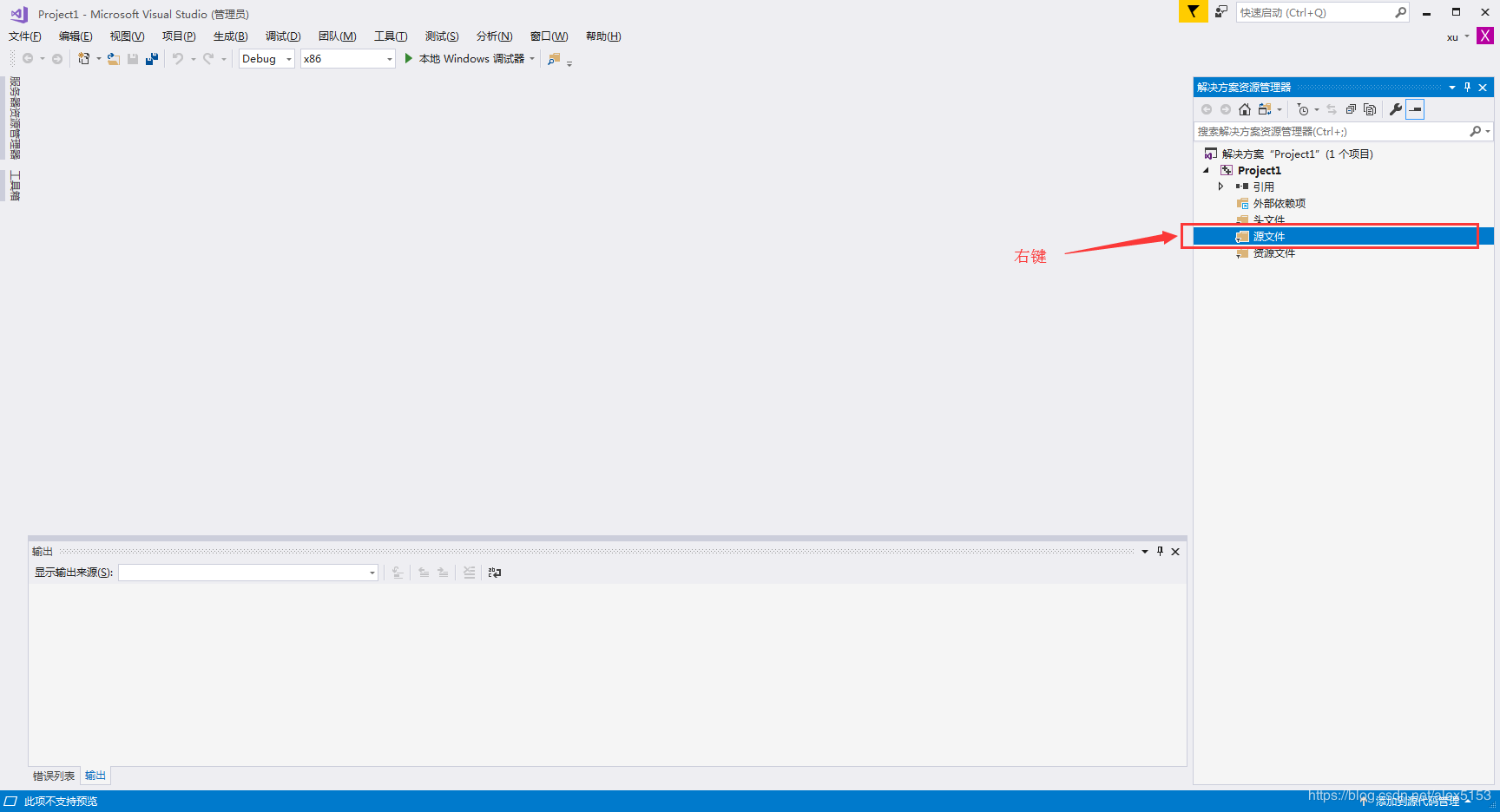Viewport: 1500px width, 812px height.
Task: Switch to the 错误列表 tab
Action: (x=54, y=776)
